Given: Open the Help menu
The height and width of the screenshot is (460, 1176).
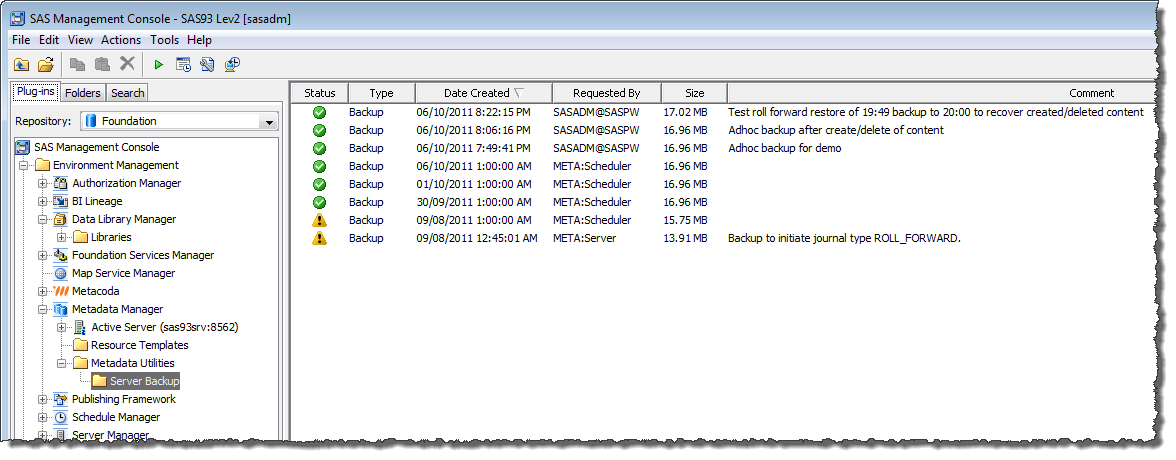Looking at the screenshot, I should (x=200, y=40).
